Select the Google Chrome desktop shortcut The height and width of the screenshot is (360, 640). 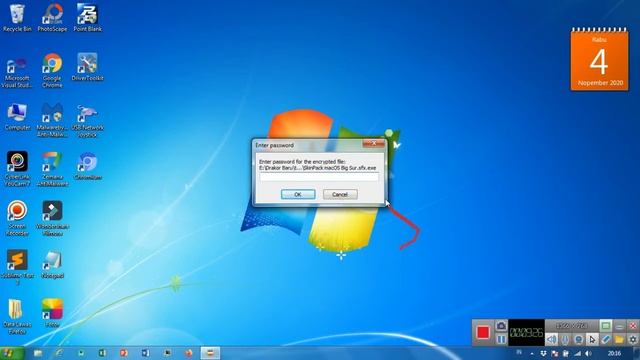click(x=52, y=70)
